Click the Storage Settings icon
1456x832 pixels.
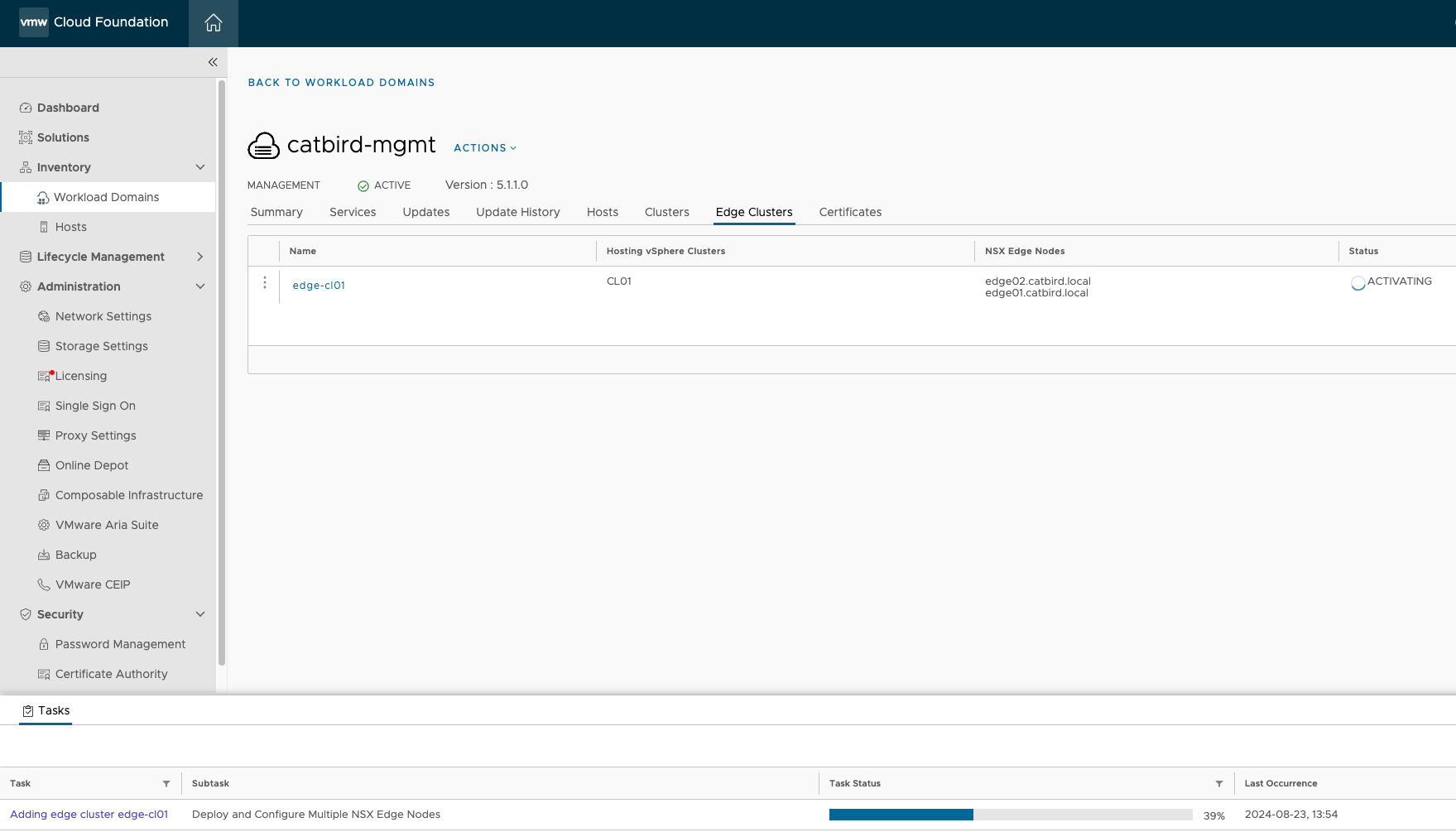(44, 346)
